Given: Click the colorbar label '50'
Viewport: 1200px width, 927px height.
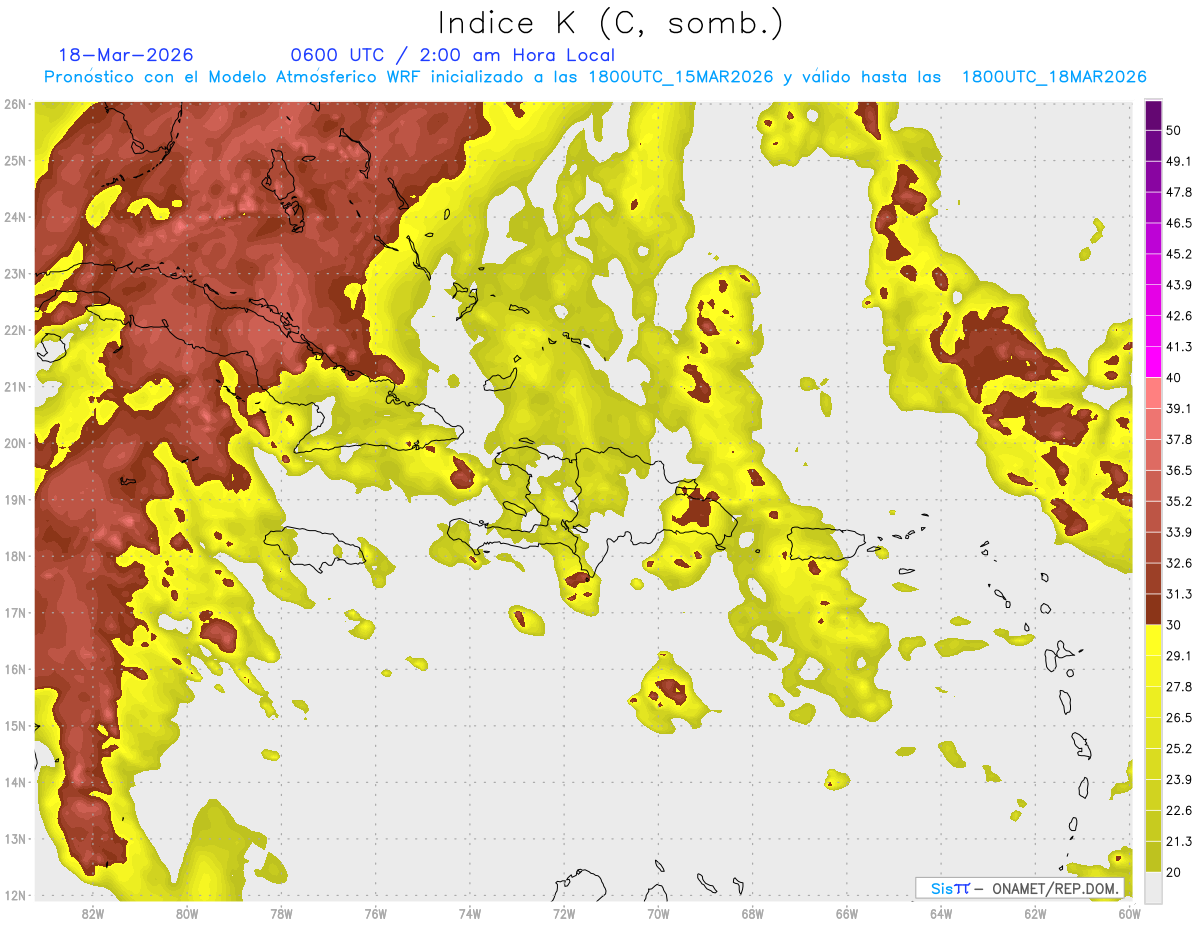Looking at the screenshot, I should click(x=1174, y=130).
